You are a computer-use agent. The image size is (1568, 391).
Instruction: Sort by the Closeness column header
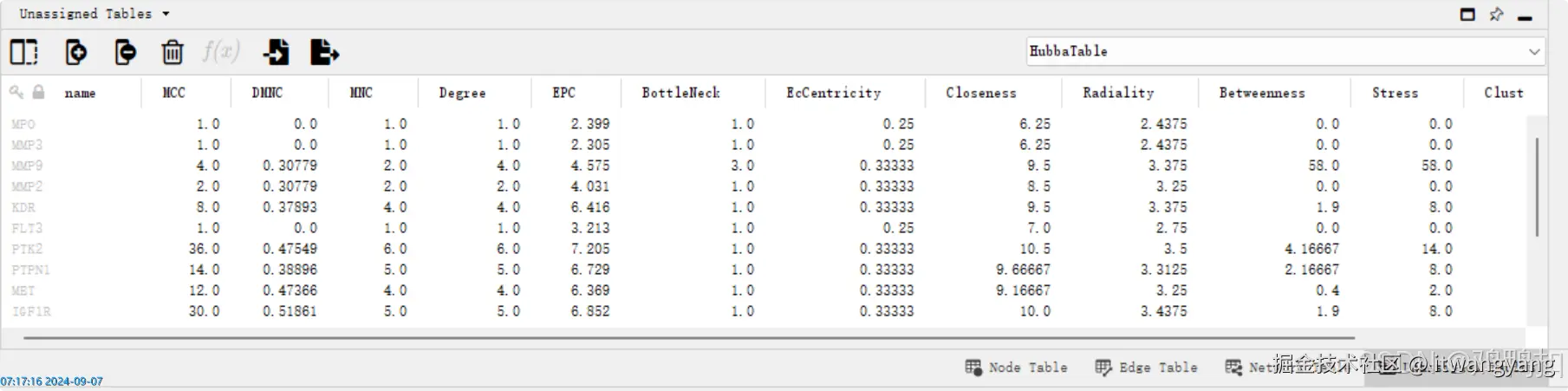click(980, 93)
